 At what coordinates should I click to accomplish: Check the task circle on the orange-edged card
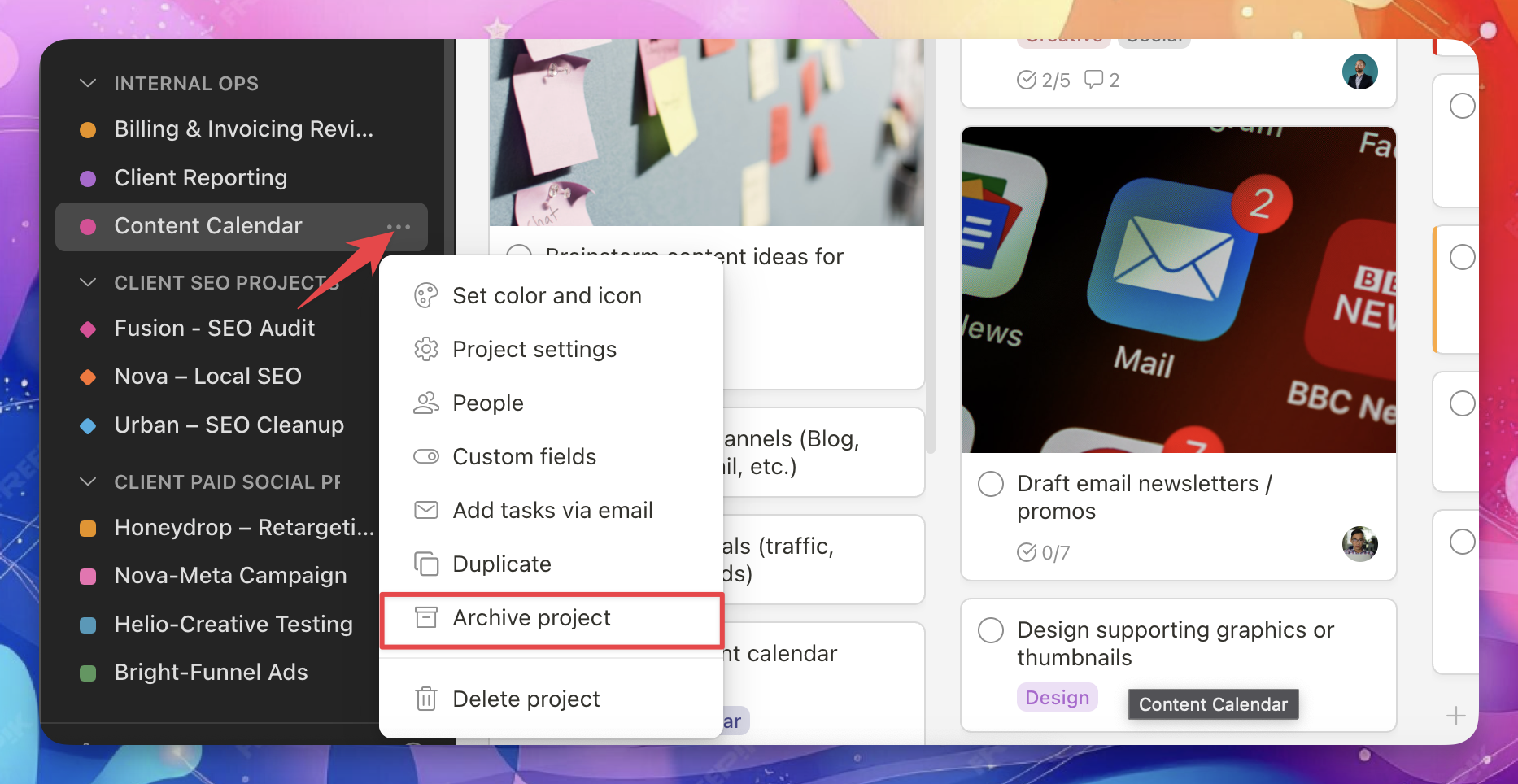click(x=1463, y=257)
